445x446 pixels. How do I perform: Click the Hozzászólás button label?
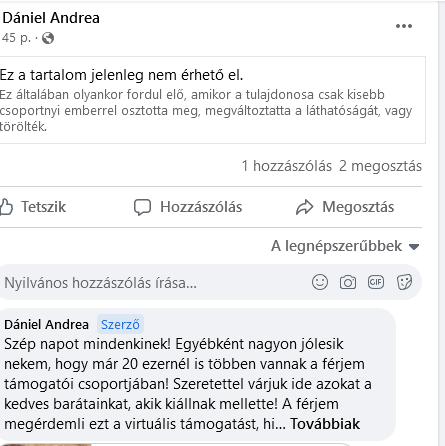pyautogui.click(x=201, y=207)
